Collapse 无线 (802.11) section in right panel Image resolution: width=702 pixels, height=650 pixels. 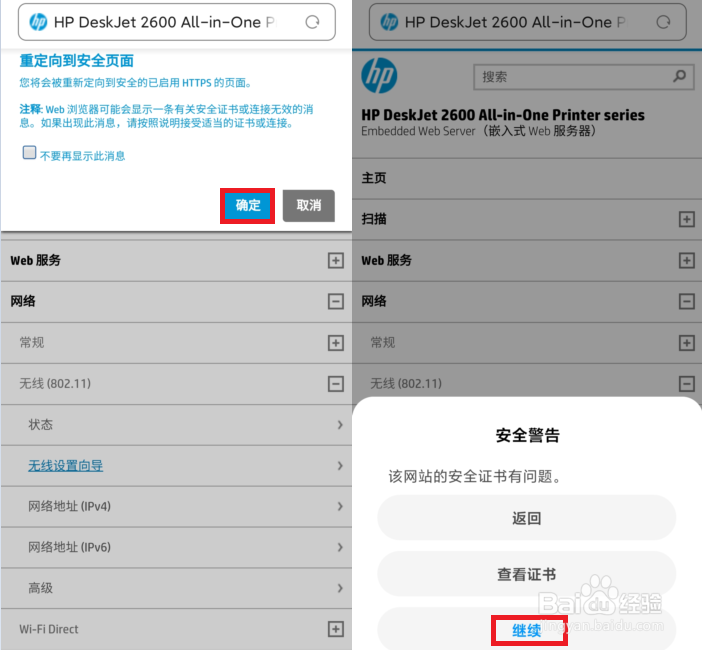686,384
